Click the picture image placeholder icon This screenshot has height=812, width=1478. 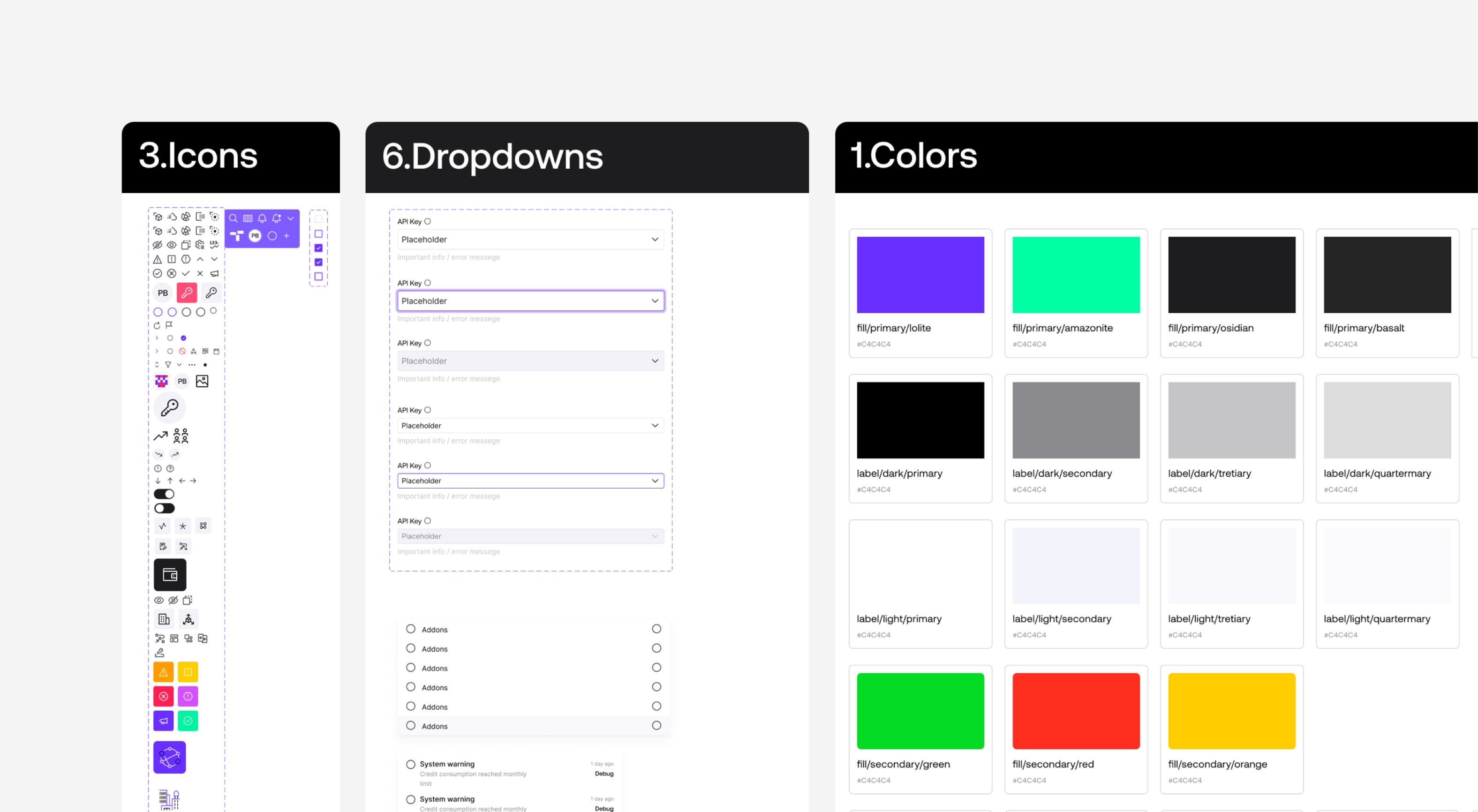point(202,381)
